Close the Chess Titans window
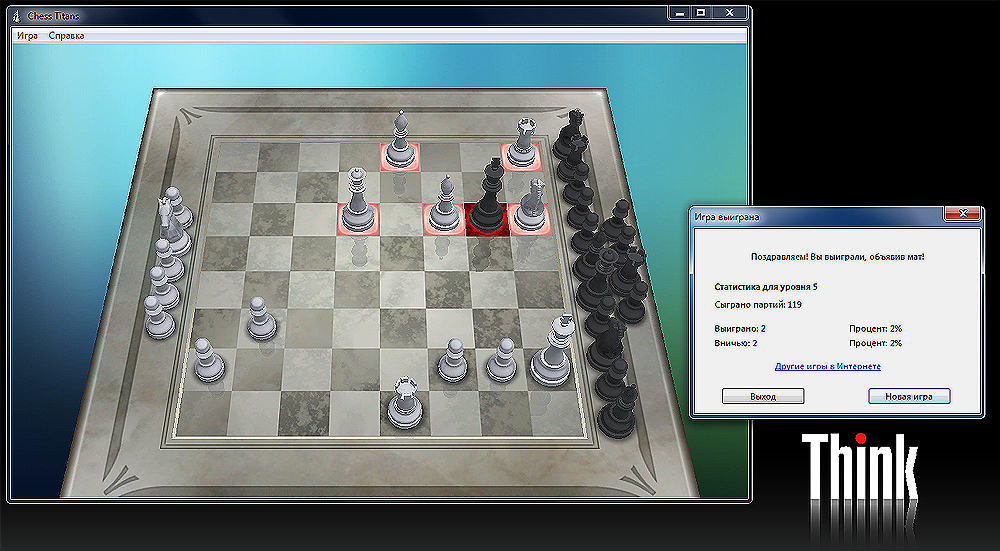 pyautogui.click(x=730, y=12)
